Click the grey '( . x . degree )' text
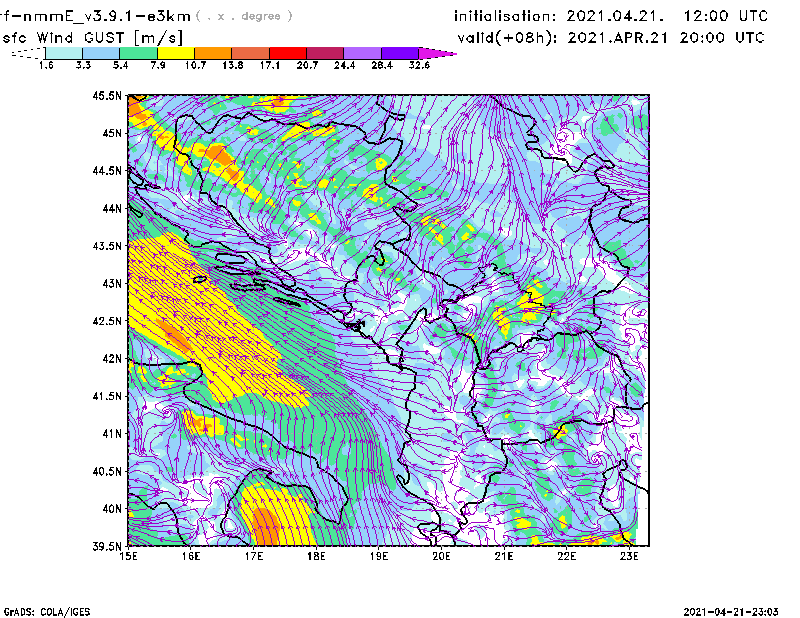The width and height of the screenshot is (800, 618). 244,16
